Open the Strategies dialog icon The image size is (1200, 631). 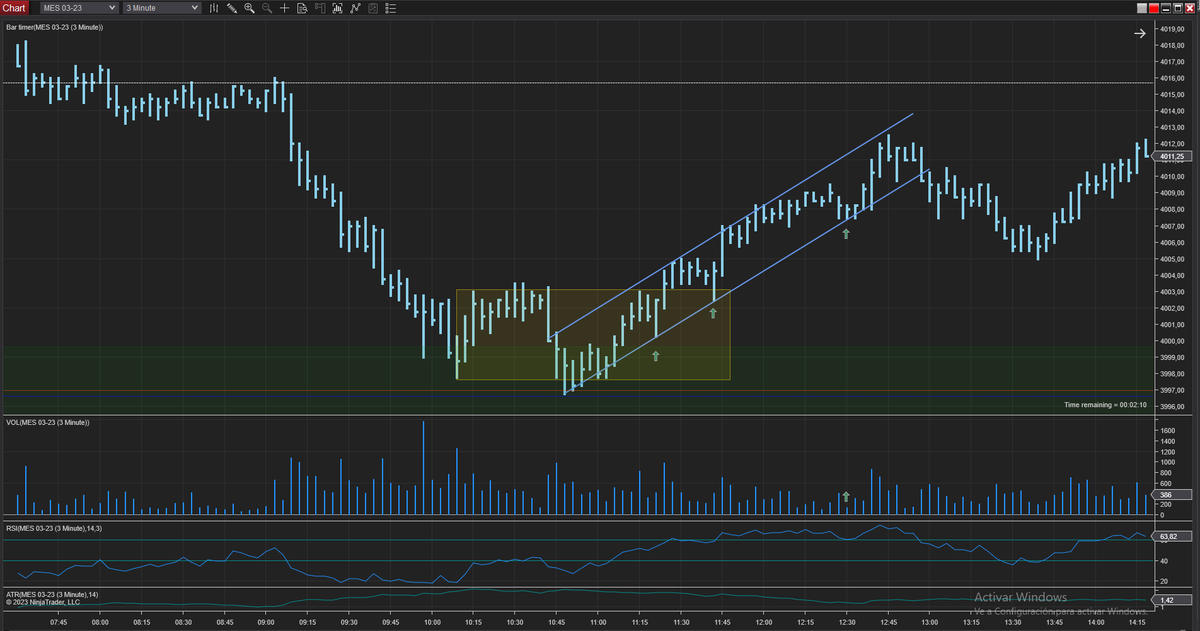(373, 8)
